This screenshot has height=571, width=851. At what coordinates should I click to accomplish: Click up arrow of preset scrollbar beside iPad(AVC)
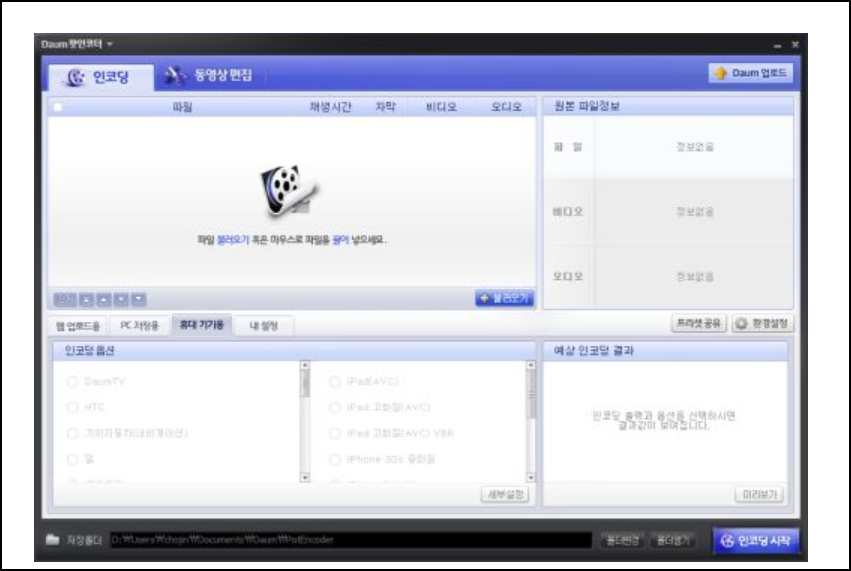[531, 365]
